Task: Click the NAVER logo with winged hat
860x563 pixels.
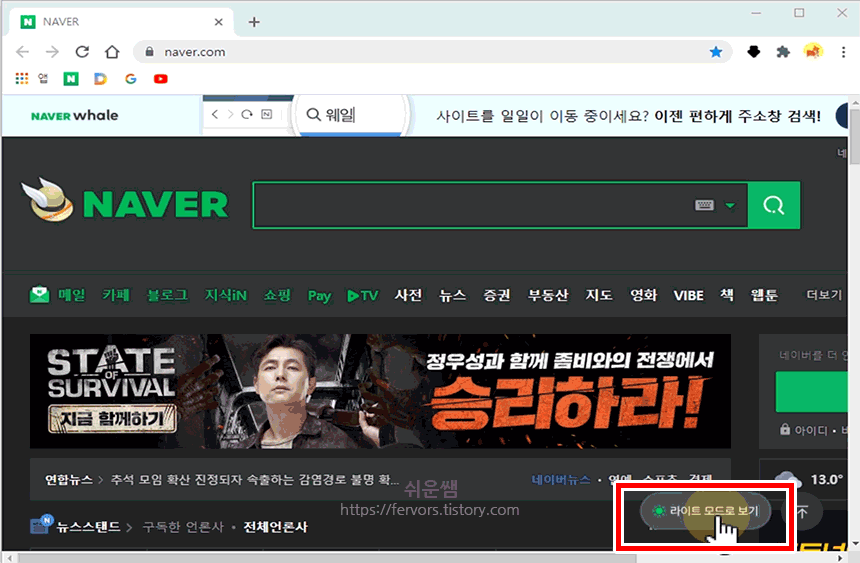Action: click(125, 201)
